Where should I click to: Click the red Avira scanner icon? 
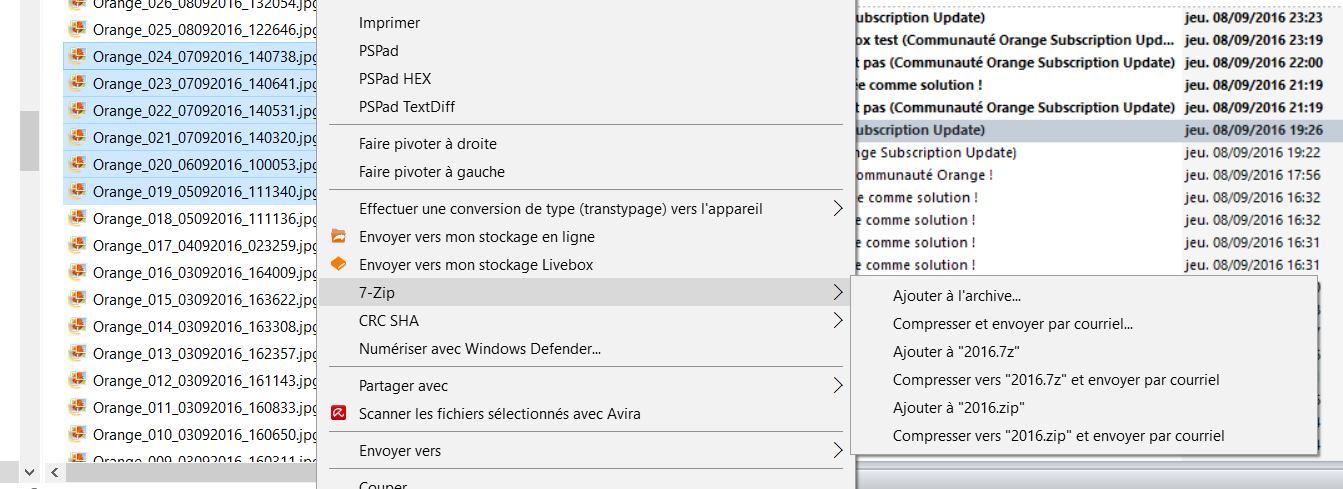coord(338,414)
